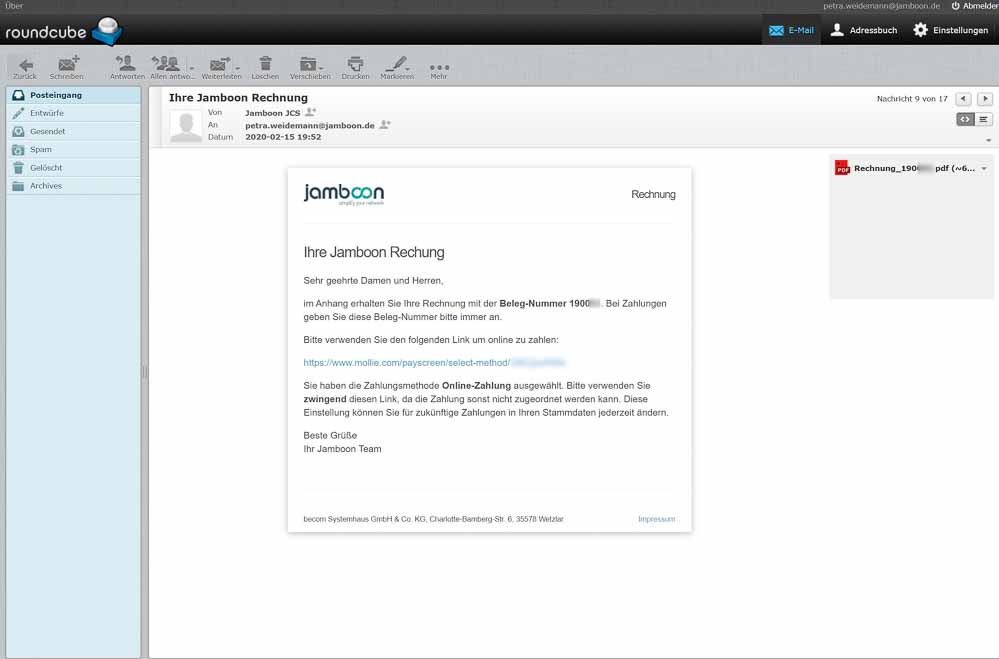Switch to the E-Mail tab
Screen dimensions: 999x659
point(791,30)
